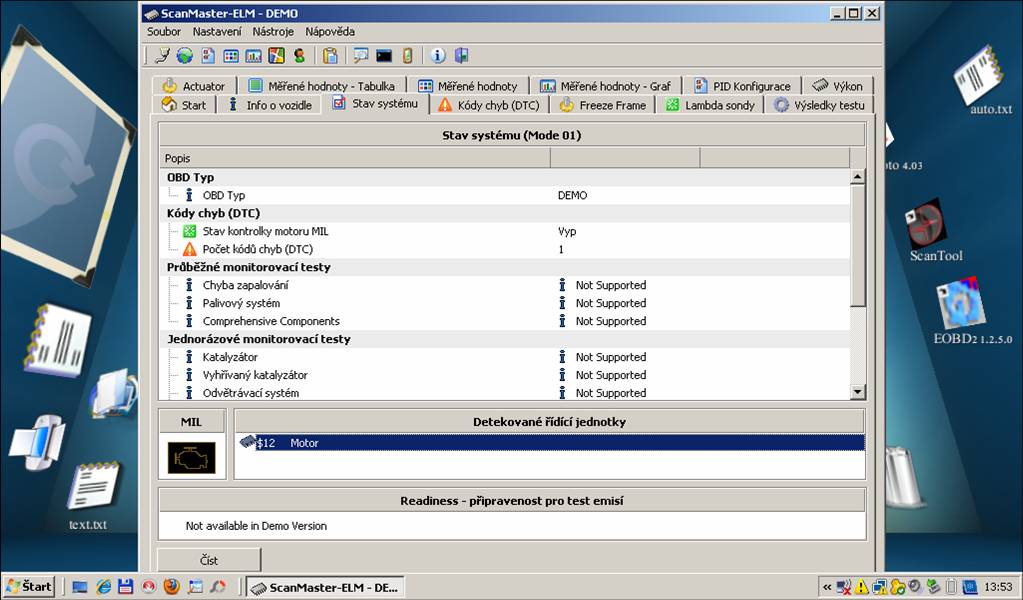Click the blue info icon in toolbar
1023x600 pixels.
pos(437,56)
